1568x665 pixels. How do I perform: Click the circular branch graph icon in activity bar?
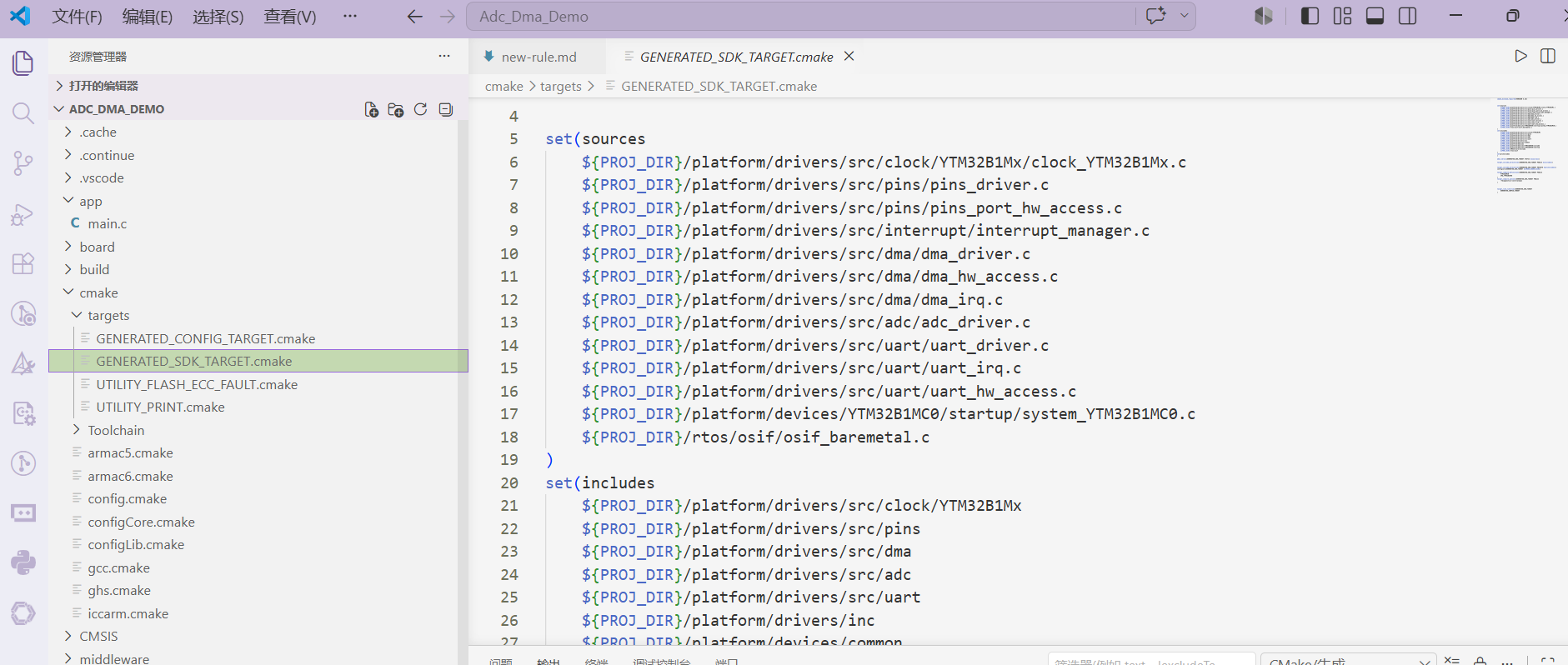tap(23, 462)
